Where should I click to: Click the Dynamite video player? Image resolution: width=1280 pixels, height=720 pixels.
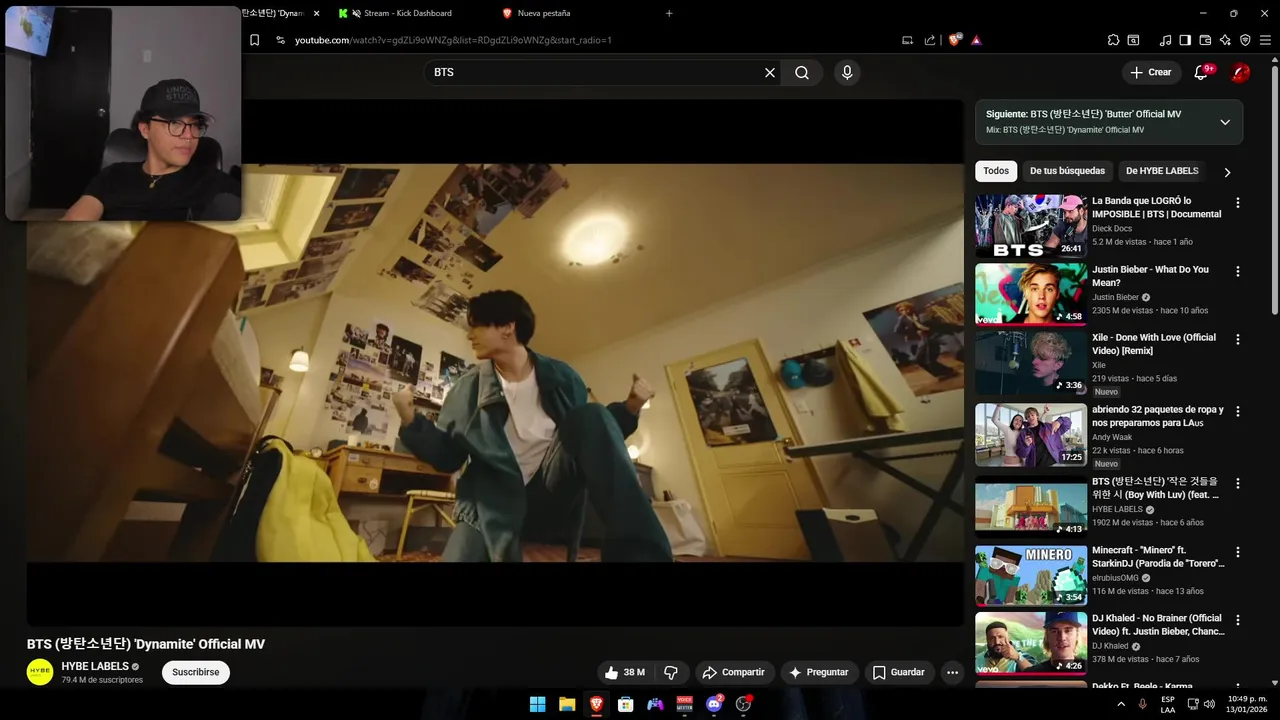495,363
